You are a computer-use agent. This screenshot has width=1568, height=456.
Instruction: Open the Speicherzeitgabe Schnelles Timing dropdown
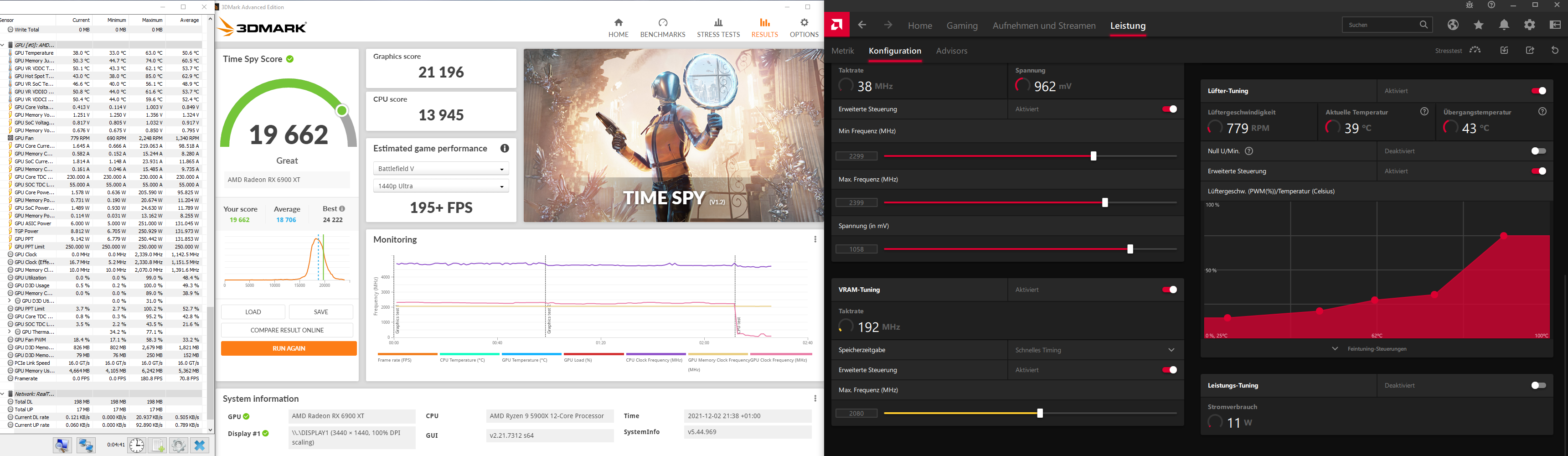pos(1096,350)
